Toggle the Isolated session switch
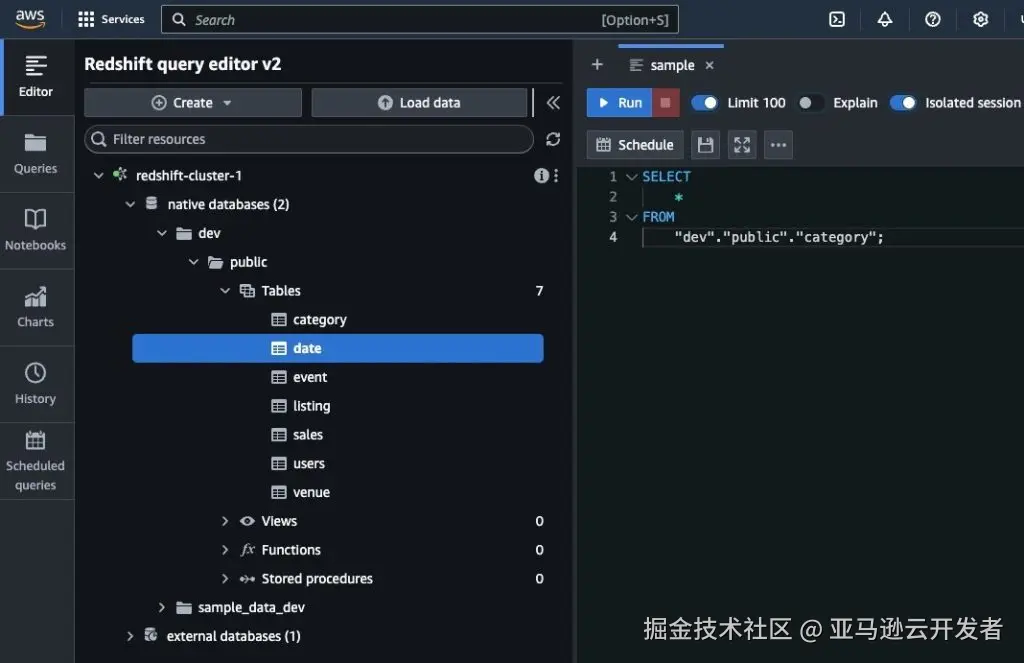Screen dimensions: 1024x663 pyautogui.click(x=903, y=103)
